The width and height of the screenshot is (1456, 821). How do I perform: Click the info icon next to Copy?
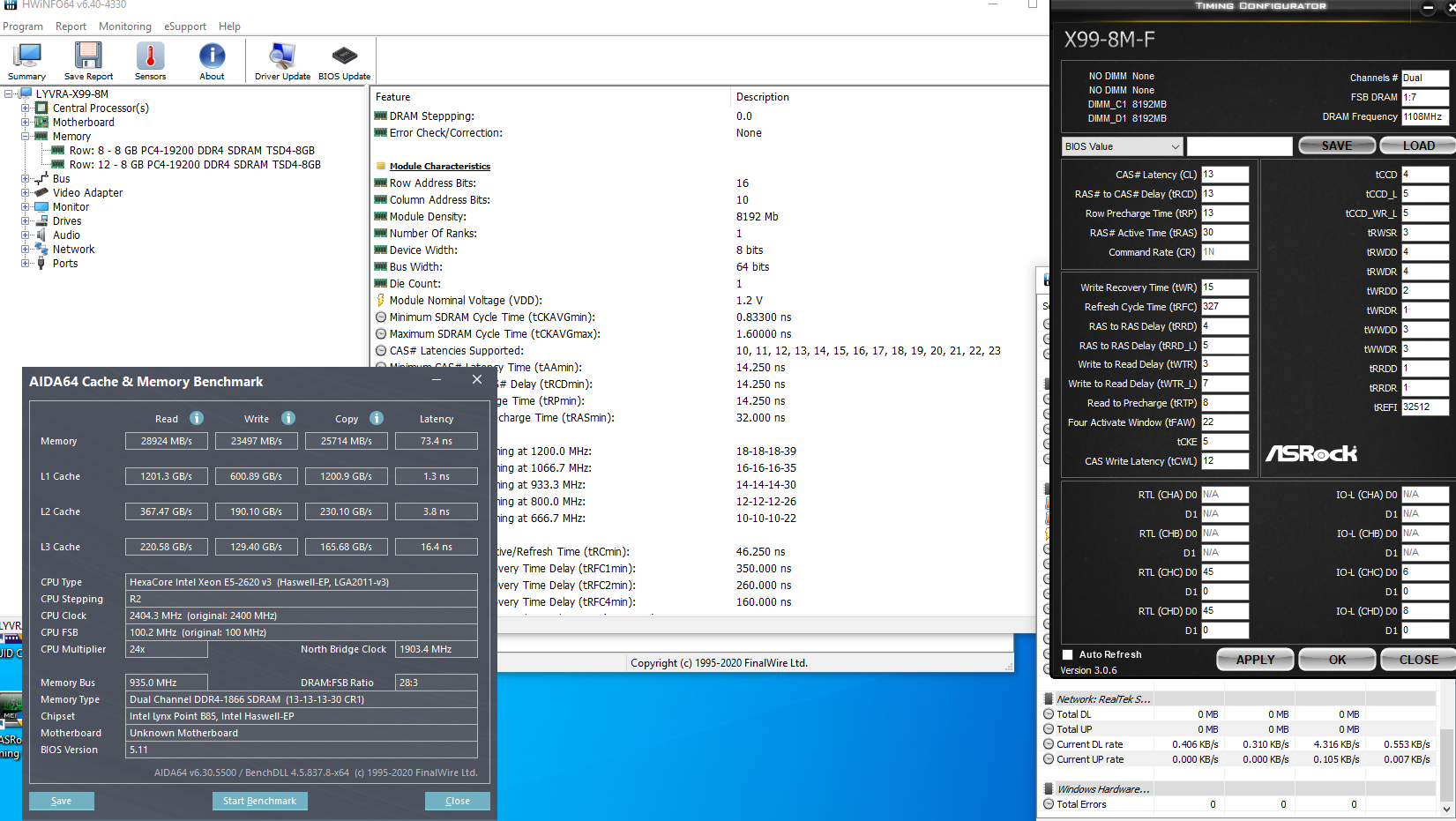(x=377, y=418)
